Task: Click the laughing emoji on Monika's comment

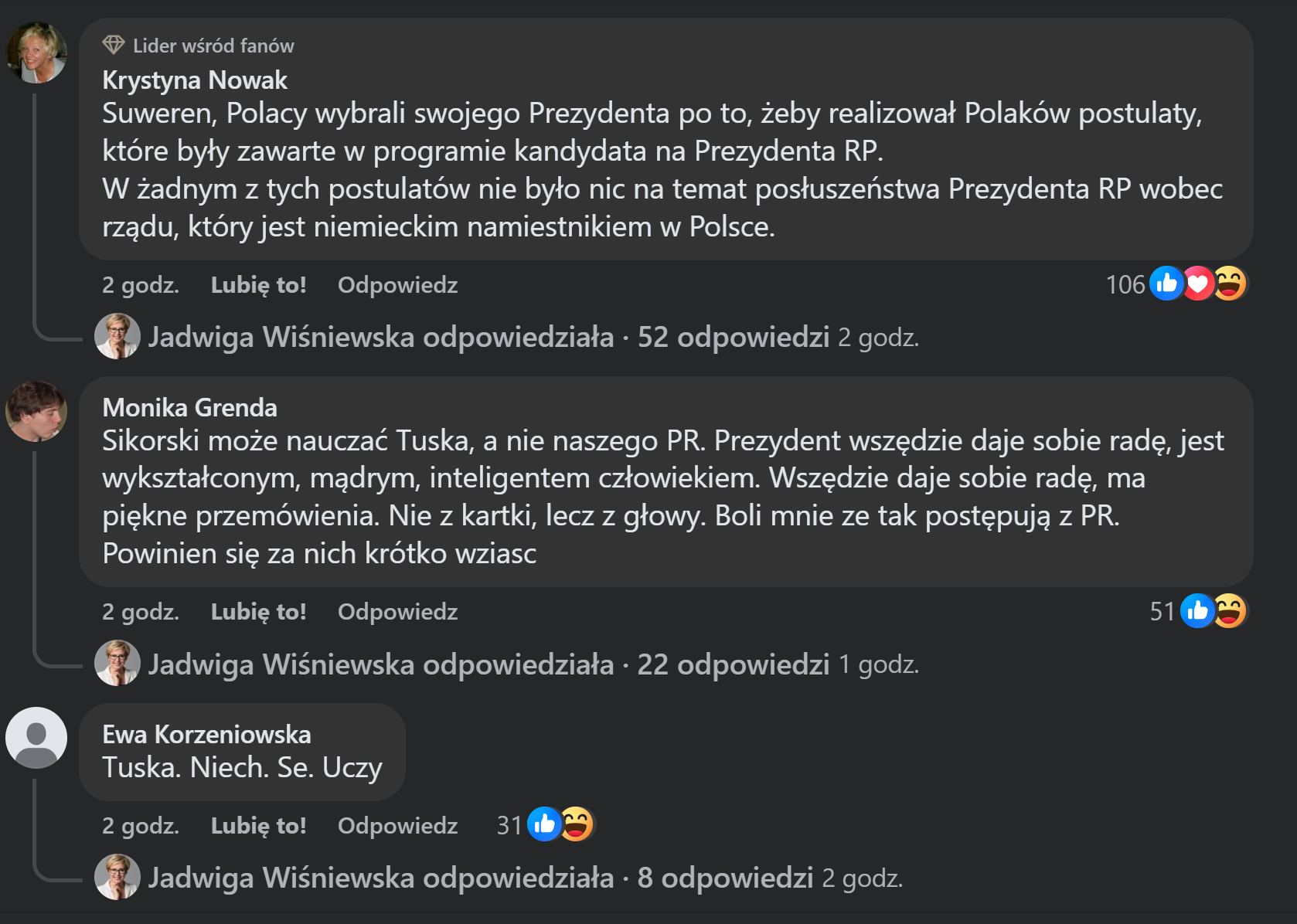Action: point(1229,611)
